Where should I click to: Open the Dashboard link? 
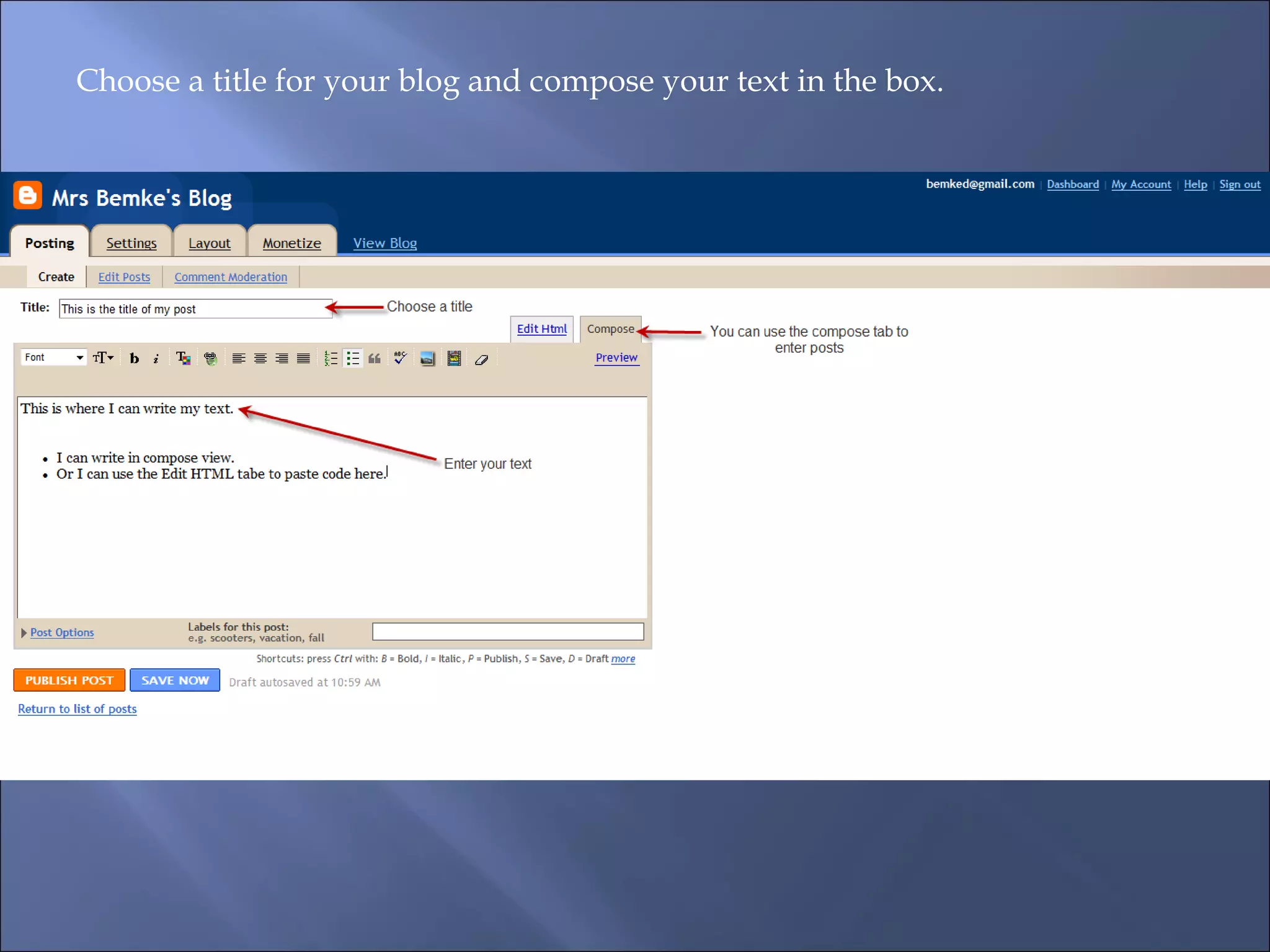point(1073,184)
